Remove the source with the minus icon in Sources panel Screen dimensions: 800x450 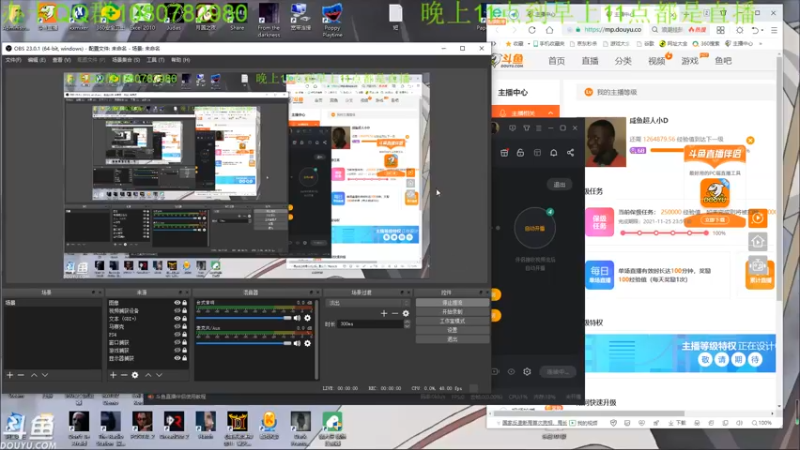tap(124, 375)
